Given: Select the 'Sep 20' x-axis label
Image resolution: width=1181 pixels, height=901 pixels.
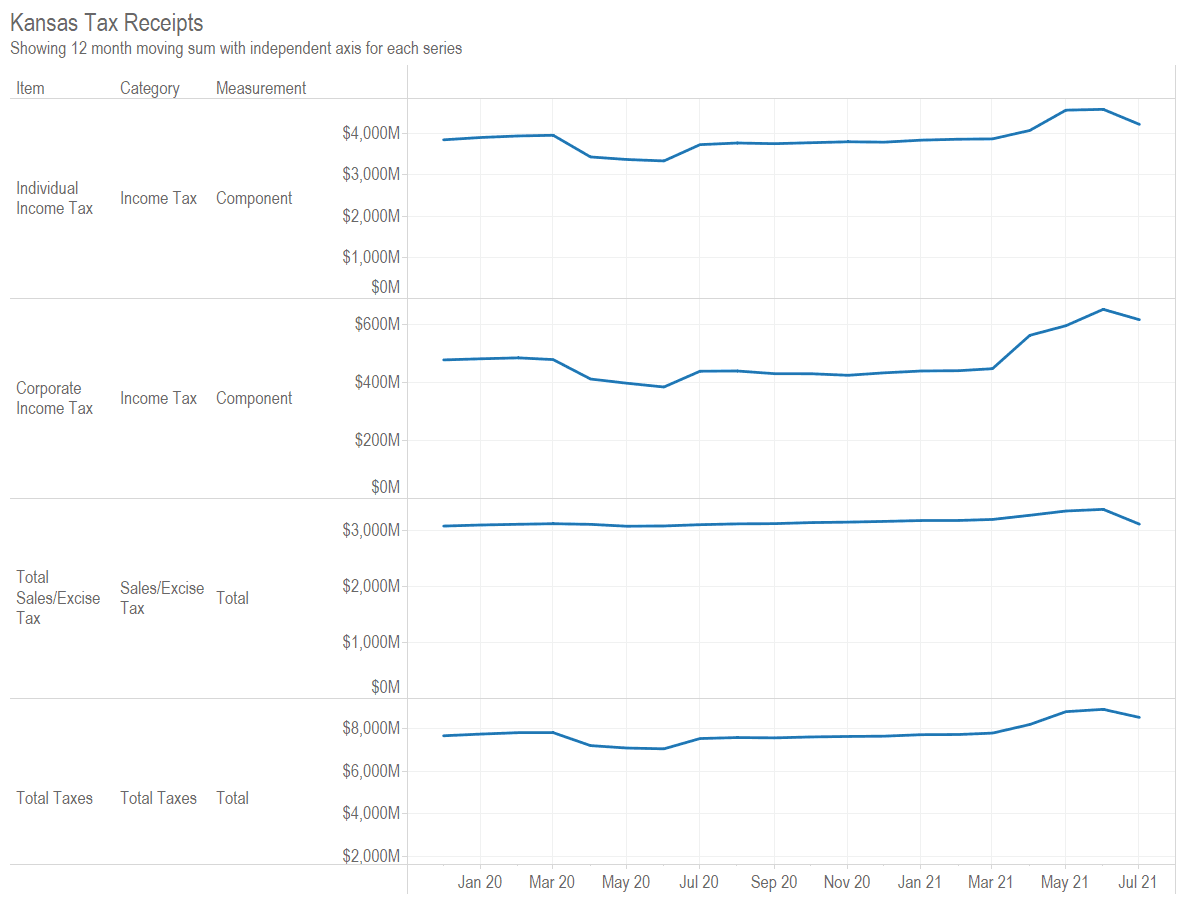Looking at the screenshot, I should click(x=774, y=882).
